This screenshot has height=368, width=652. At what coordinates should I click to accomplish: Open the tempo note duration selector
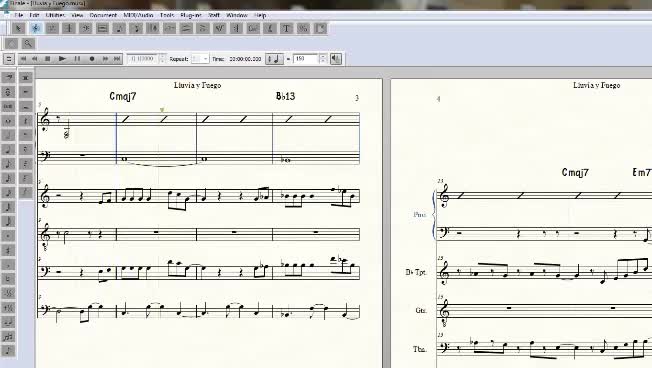click(x=275, y=59)
